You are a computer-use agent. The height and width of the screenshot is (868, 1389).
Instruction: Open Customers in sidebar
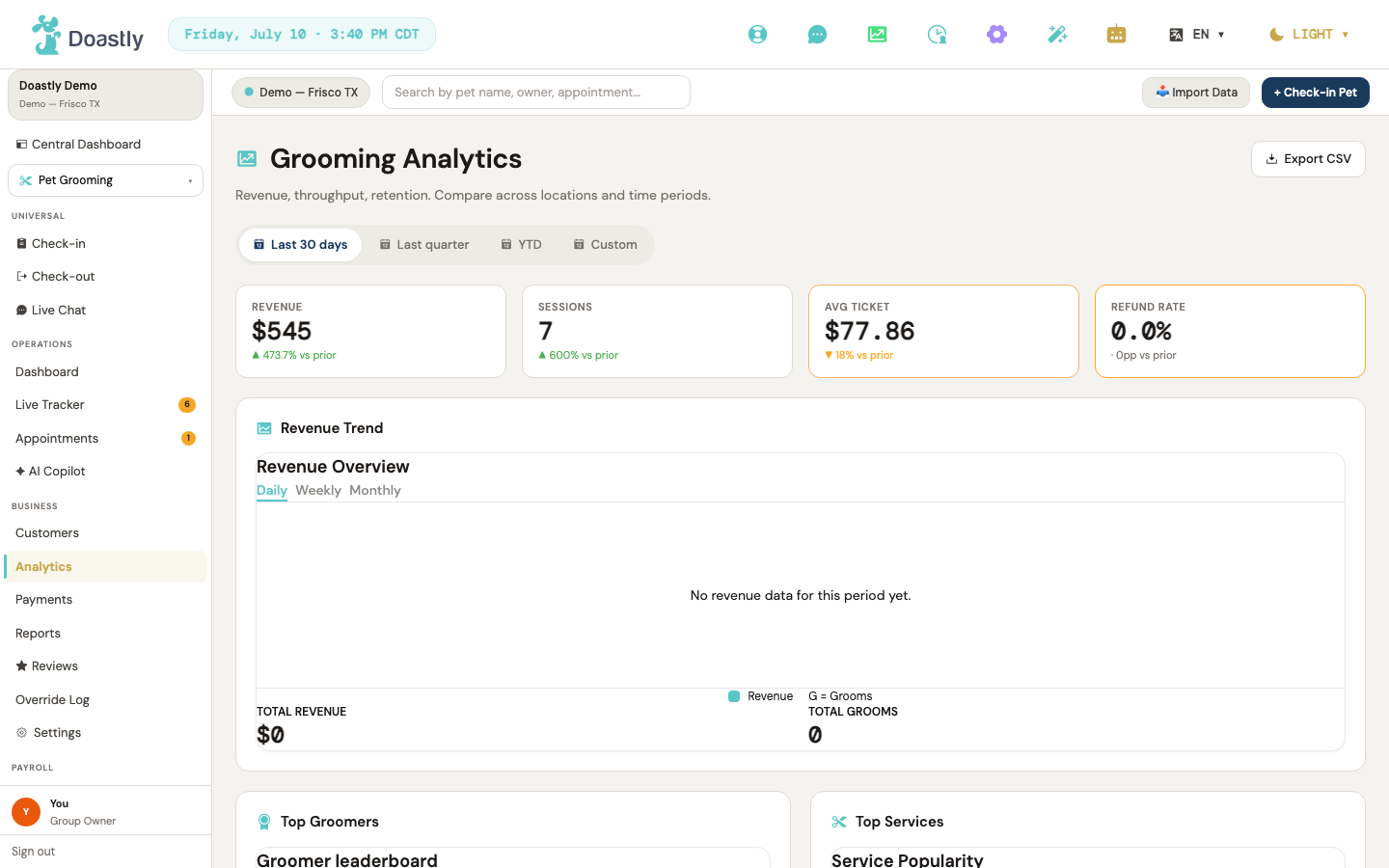[x=105, y=533]
